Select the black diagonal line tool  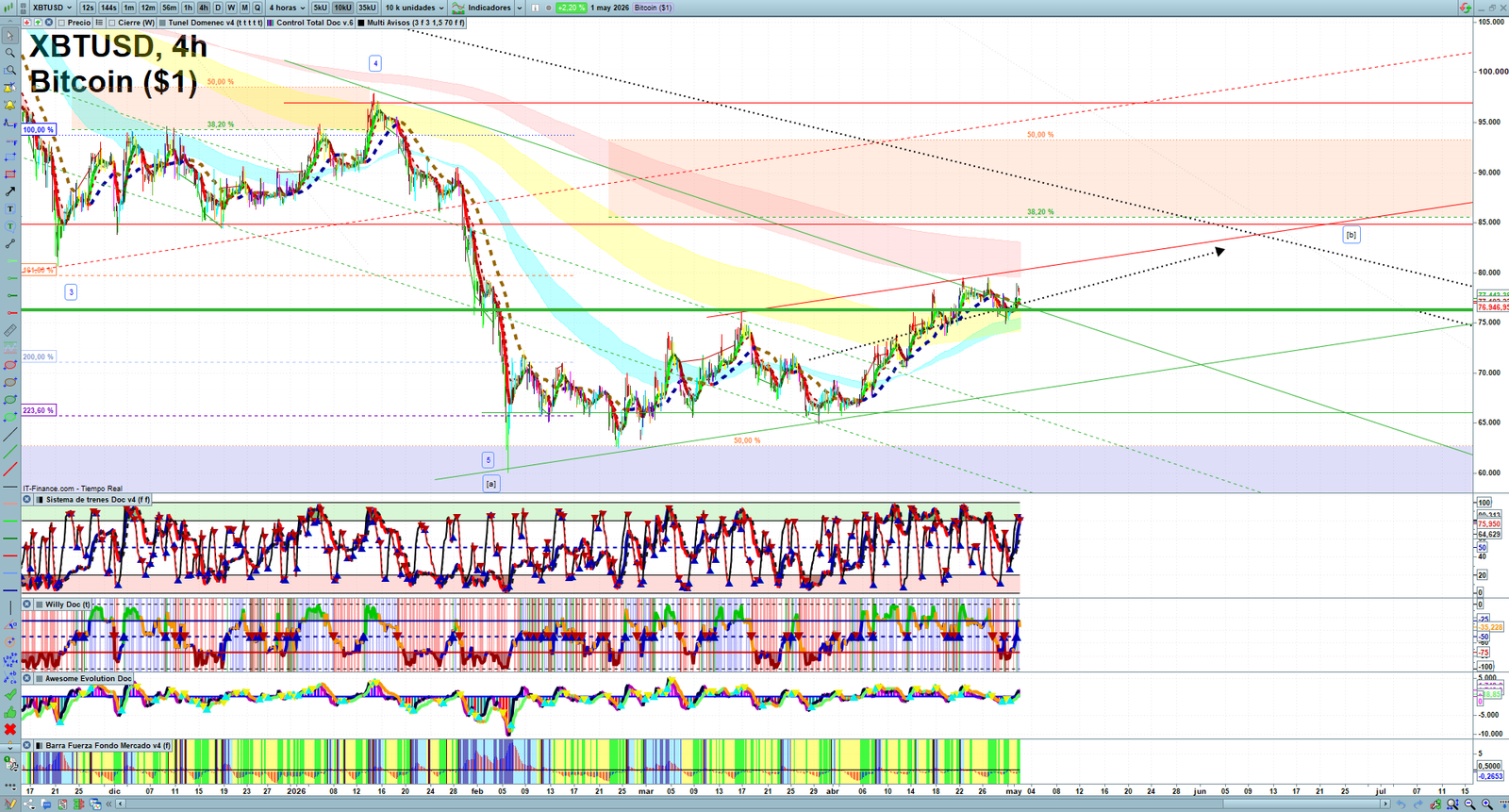(10, 435)
